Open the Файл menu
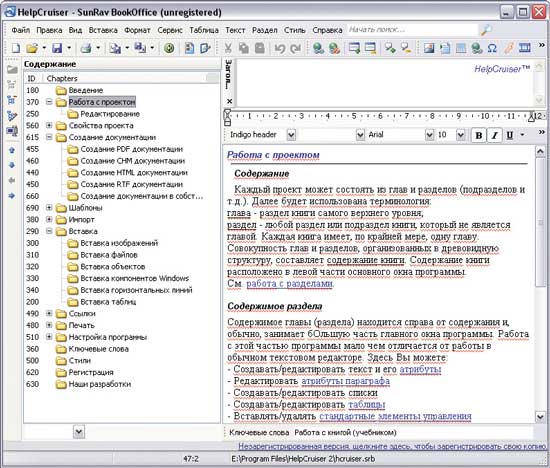 point(21,30)
